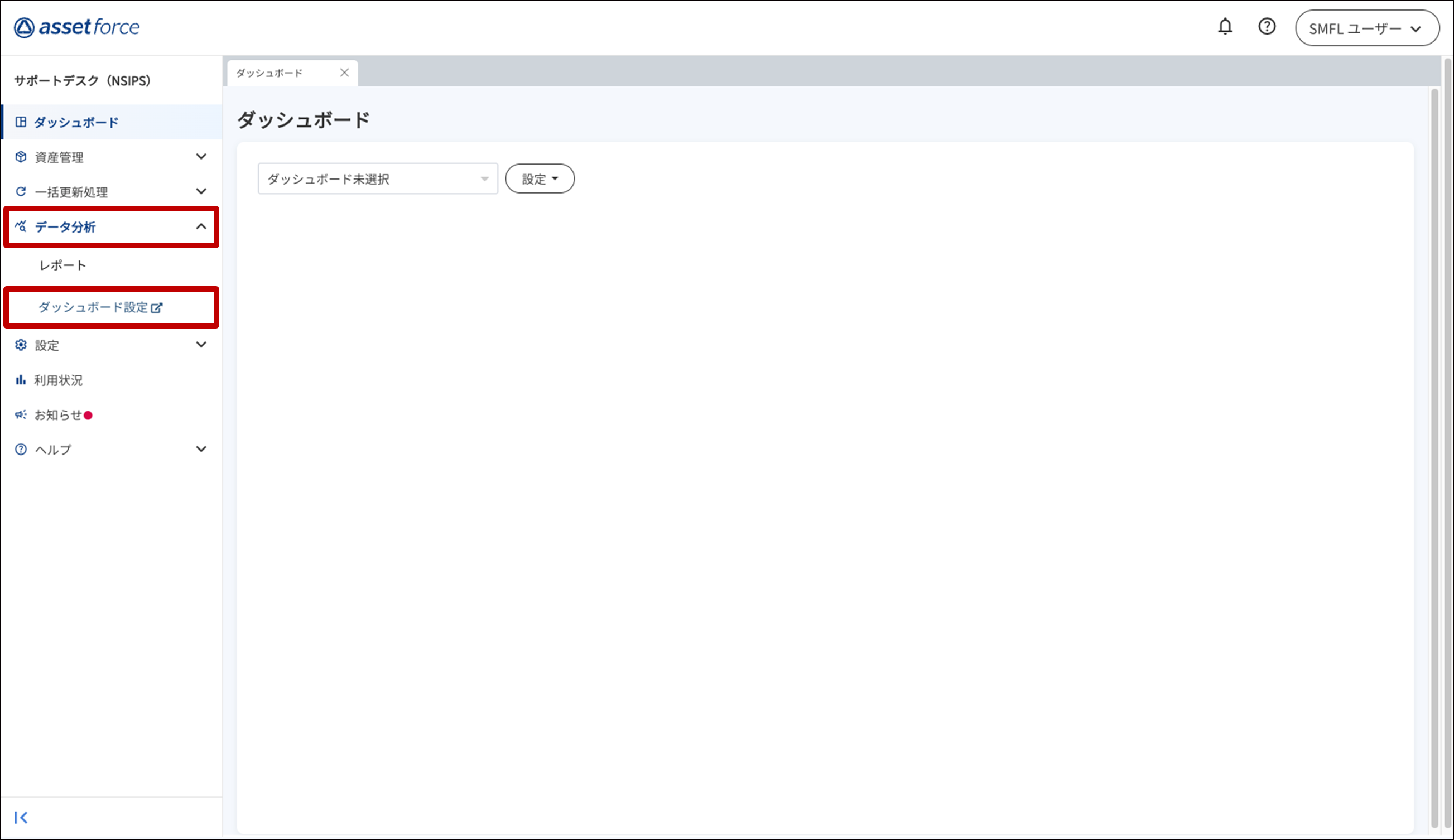Expand the 一括更新処理 chevron
The height and width of the screenshot is (840, 1454).
[201, 191]
